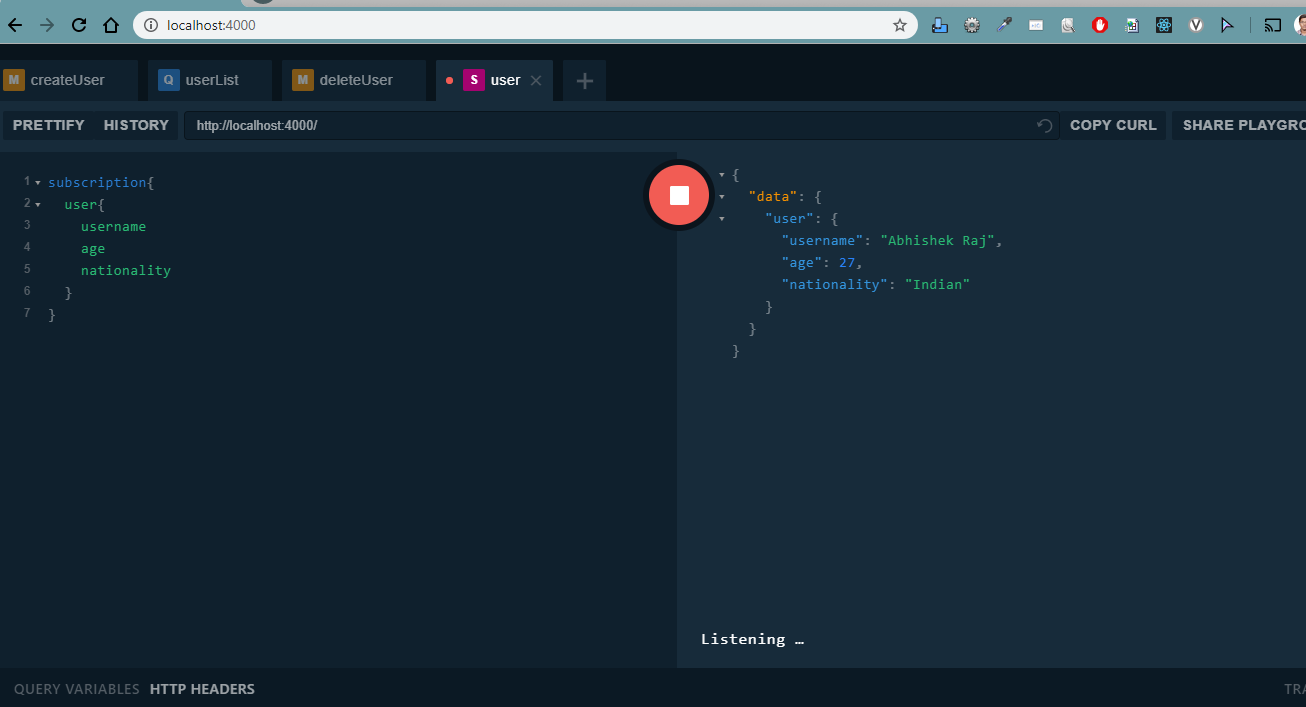Open the HISTORY panel
Viewport: 1306px width, 707px height.
136,125
